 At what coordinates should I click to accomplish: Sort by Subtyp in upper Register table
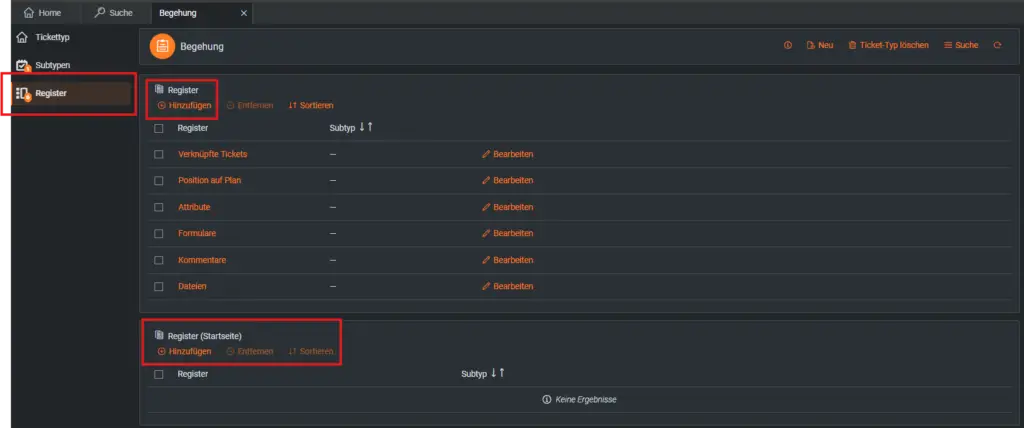coord(366,127)
